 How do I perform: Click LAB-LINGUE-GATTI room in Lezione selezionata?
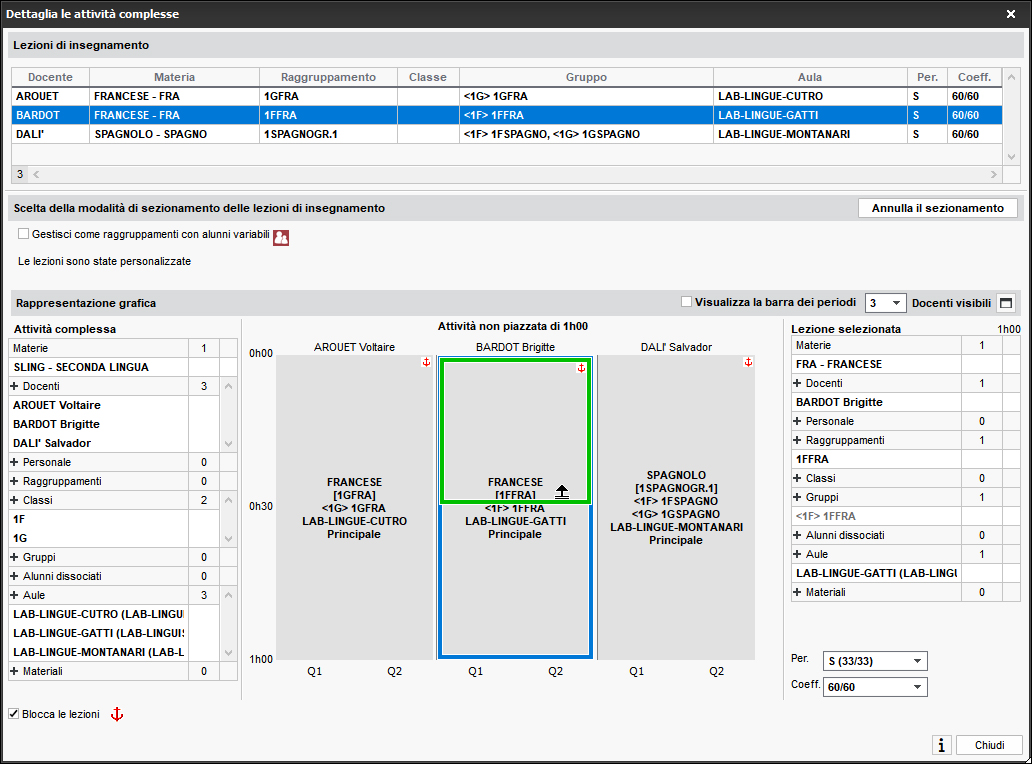877,573
